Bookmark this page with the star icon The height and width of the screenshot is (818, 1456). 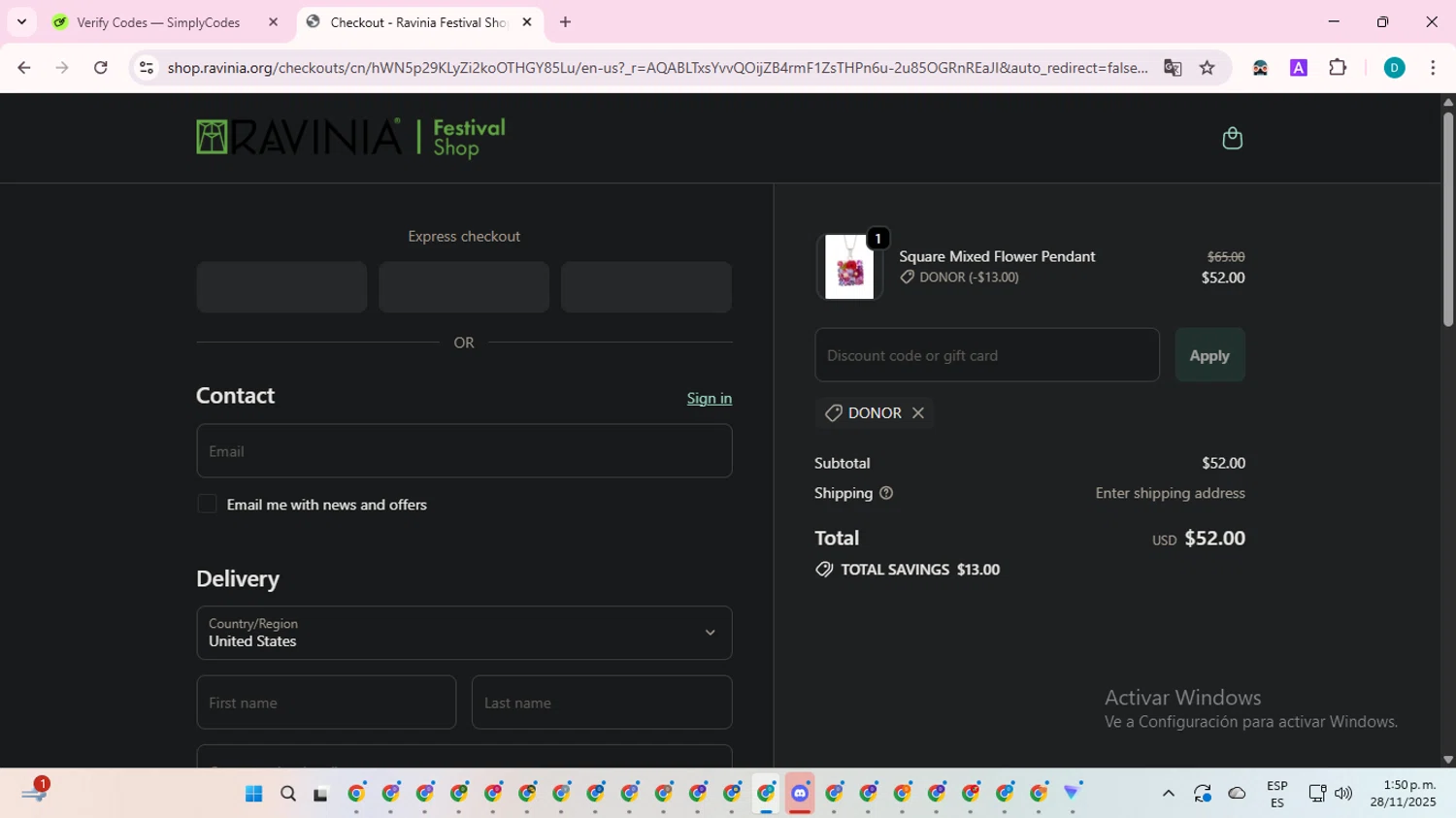[1207, 68]
